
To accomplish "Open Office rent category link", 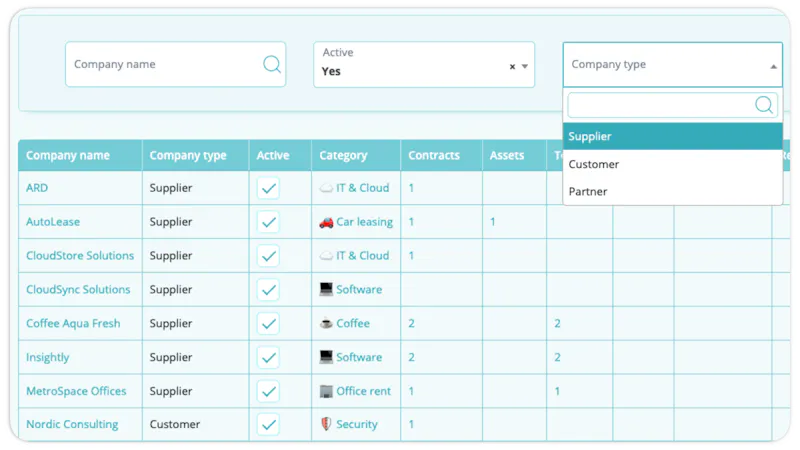I will point(363,391).
